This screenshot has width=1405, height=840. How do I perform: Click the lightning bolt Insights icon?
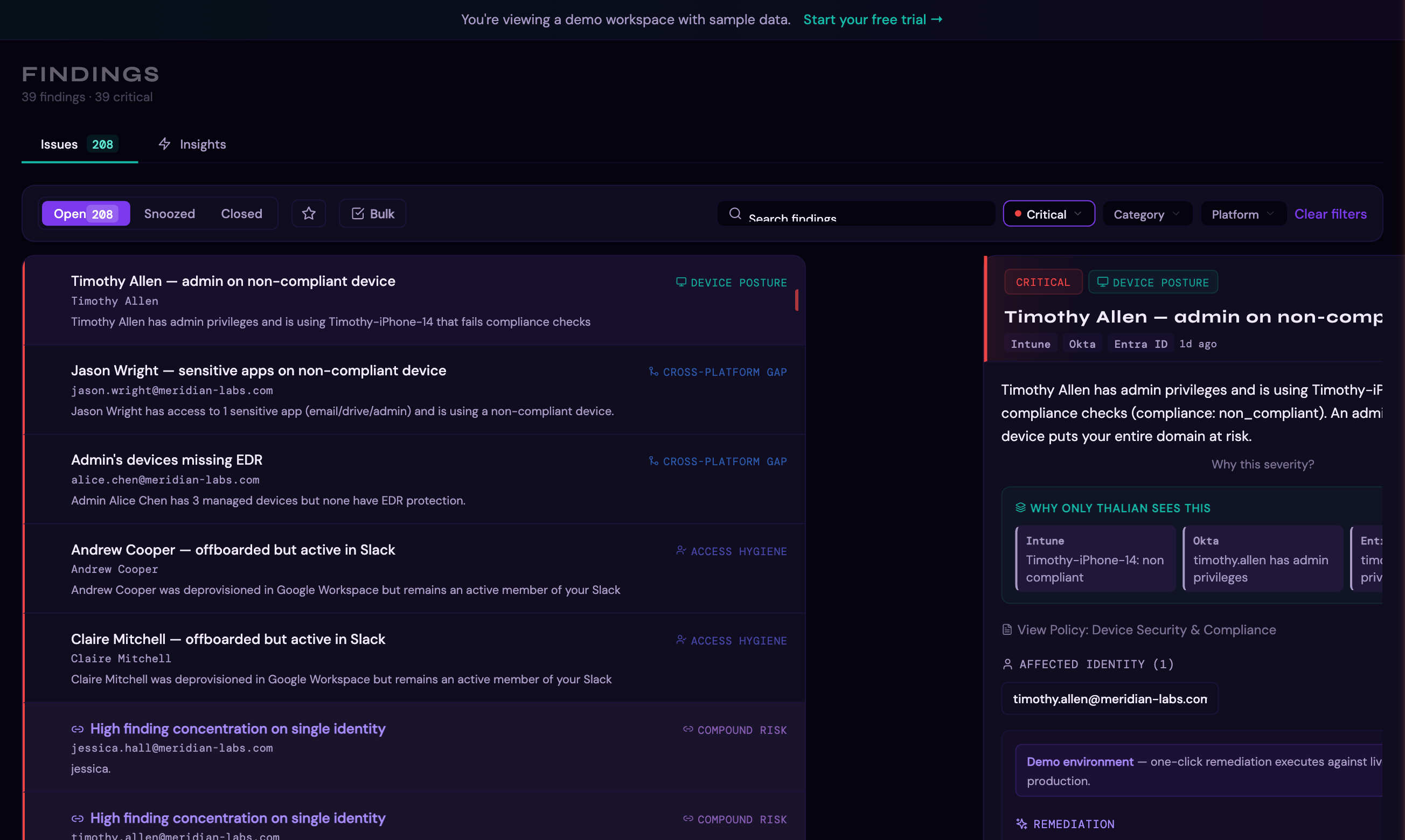[x=165, y=144]
